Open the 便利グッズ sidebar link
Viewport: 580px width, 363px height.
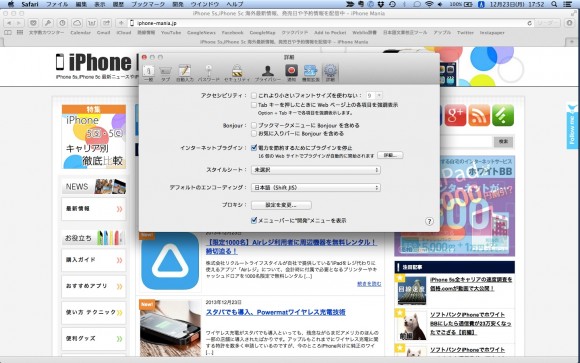tap(94, 339)
